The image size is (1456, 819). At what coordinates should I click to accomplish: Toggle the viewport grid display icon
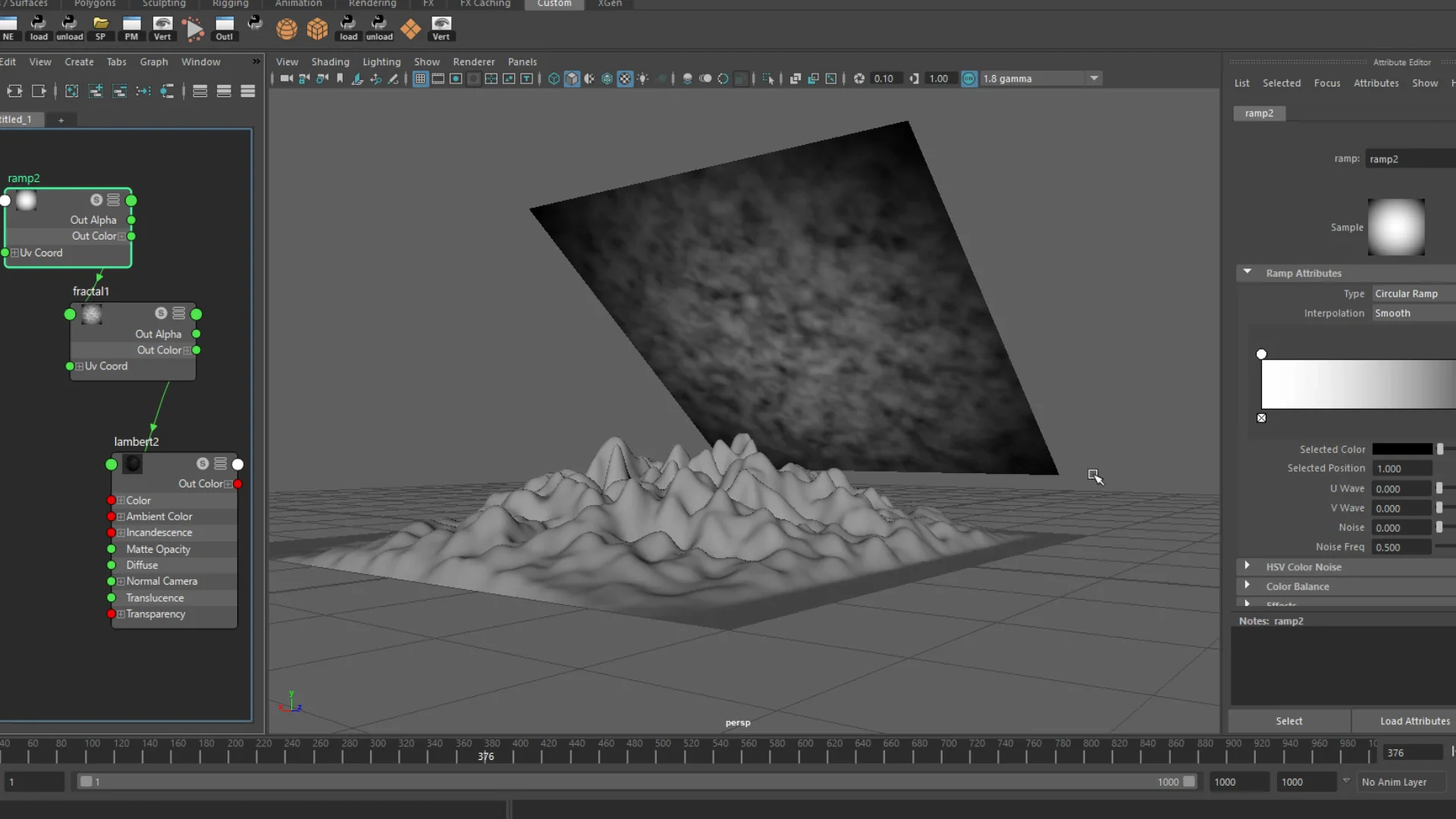pyautogui.click(x=420, y=79)
